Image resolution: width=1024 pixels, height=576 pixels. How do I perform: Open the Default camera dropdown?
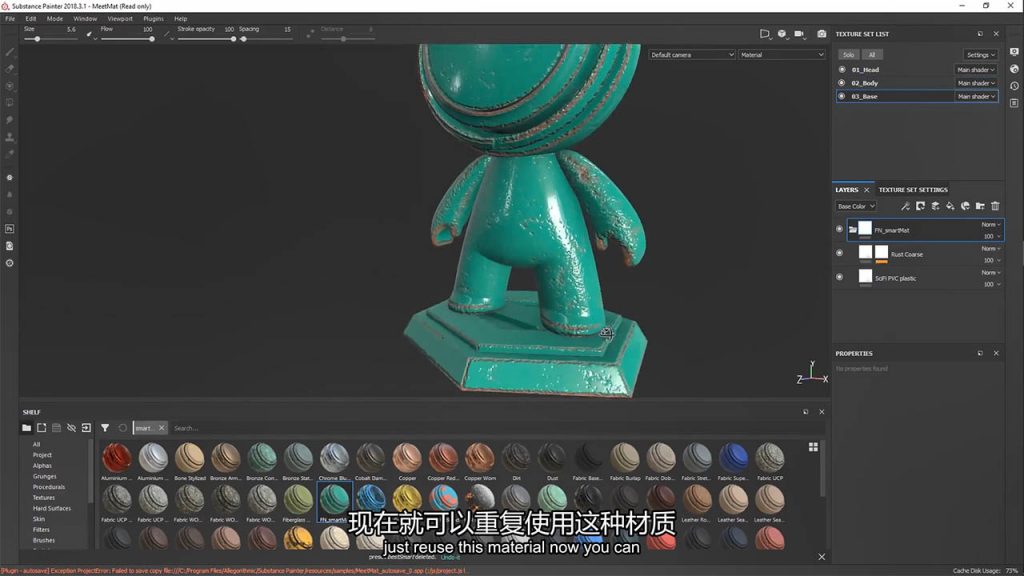click(692, 55)
